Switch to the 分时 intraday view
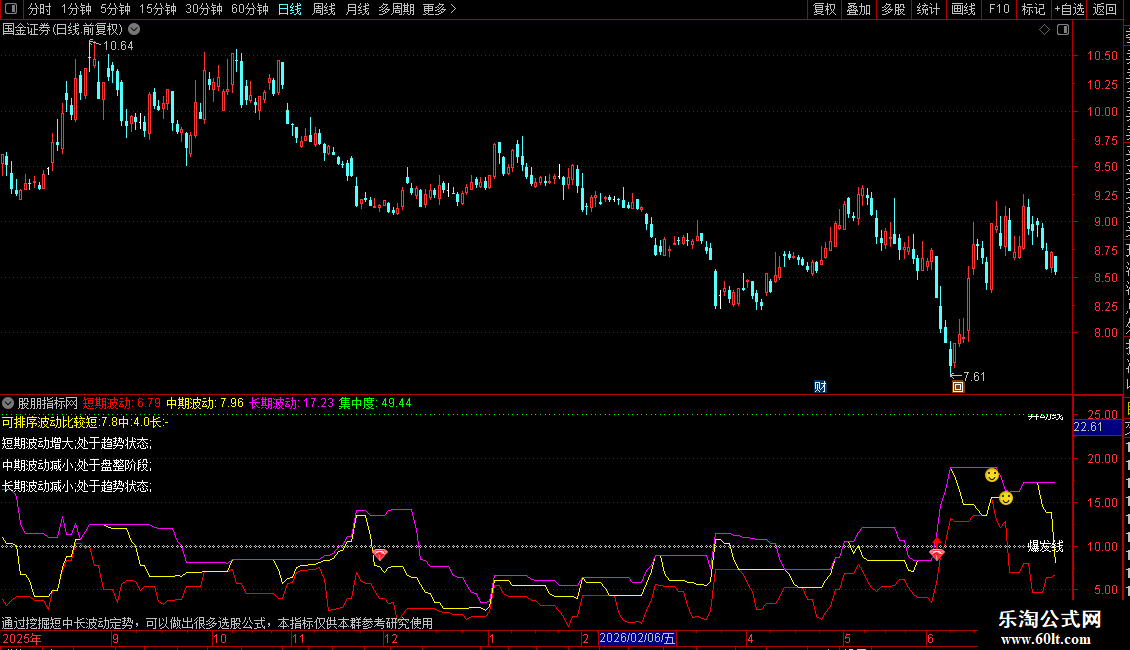The height and width of the screenshot is (650, 1130). coord(40,9)
